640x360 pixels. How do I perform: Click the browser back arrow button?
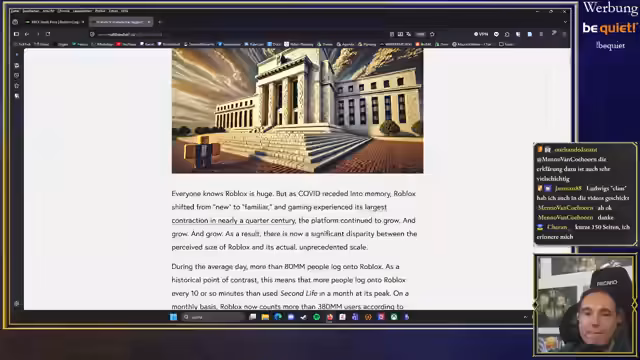point(27,34)
